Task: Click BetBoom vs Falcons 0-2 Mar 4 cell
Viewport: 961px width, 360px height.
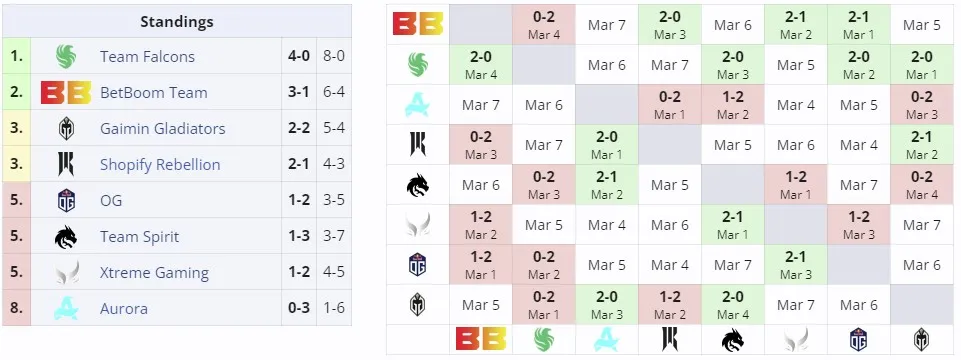Action: 544,25
